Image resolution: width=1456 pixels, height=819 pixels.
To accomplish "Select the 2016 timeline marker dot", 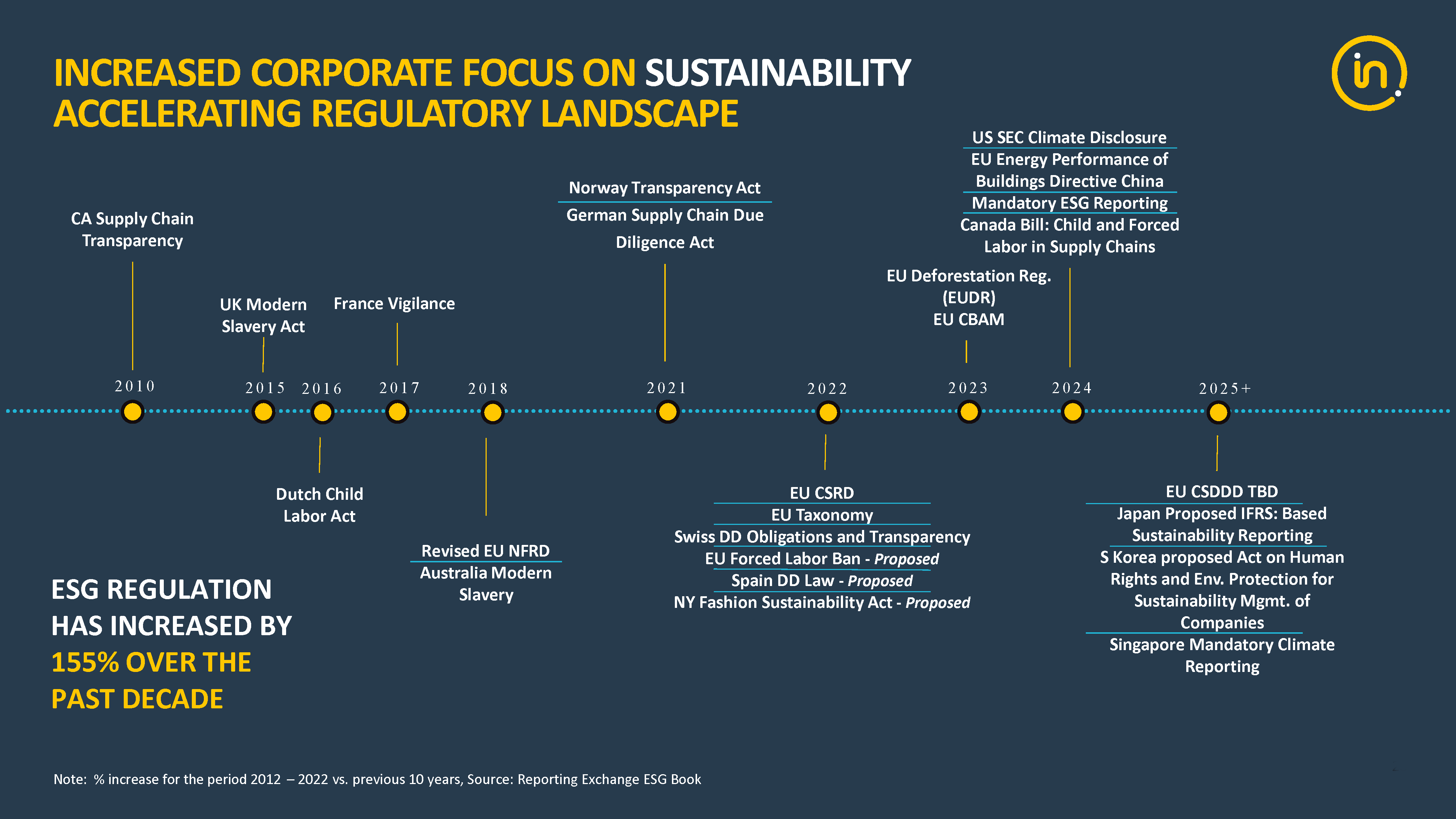I will [322, 412].
